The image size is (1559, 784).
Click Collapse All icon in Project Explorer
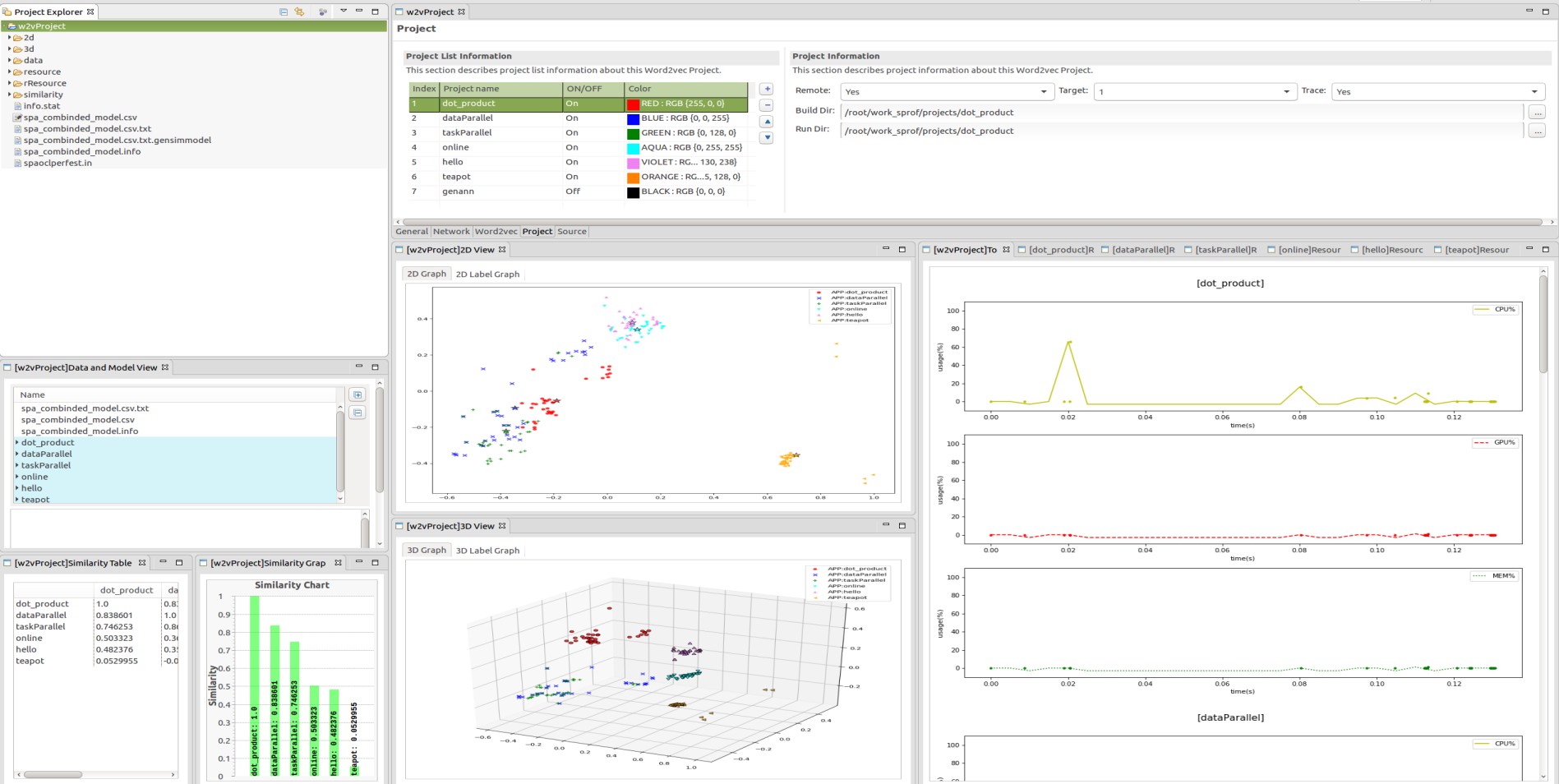click(284, 12)
